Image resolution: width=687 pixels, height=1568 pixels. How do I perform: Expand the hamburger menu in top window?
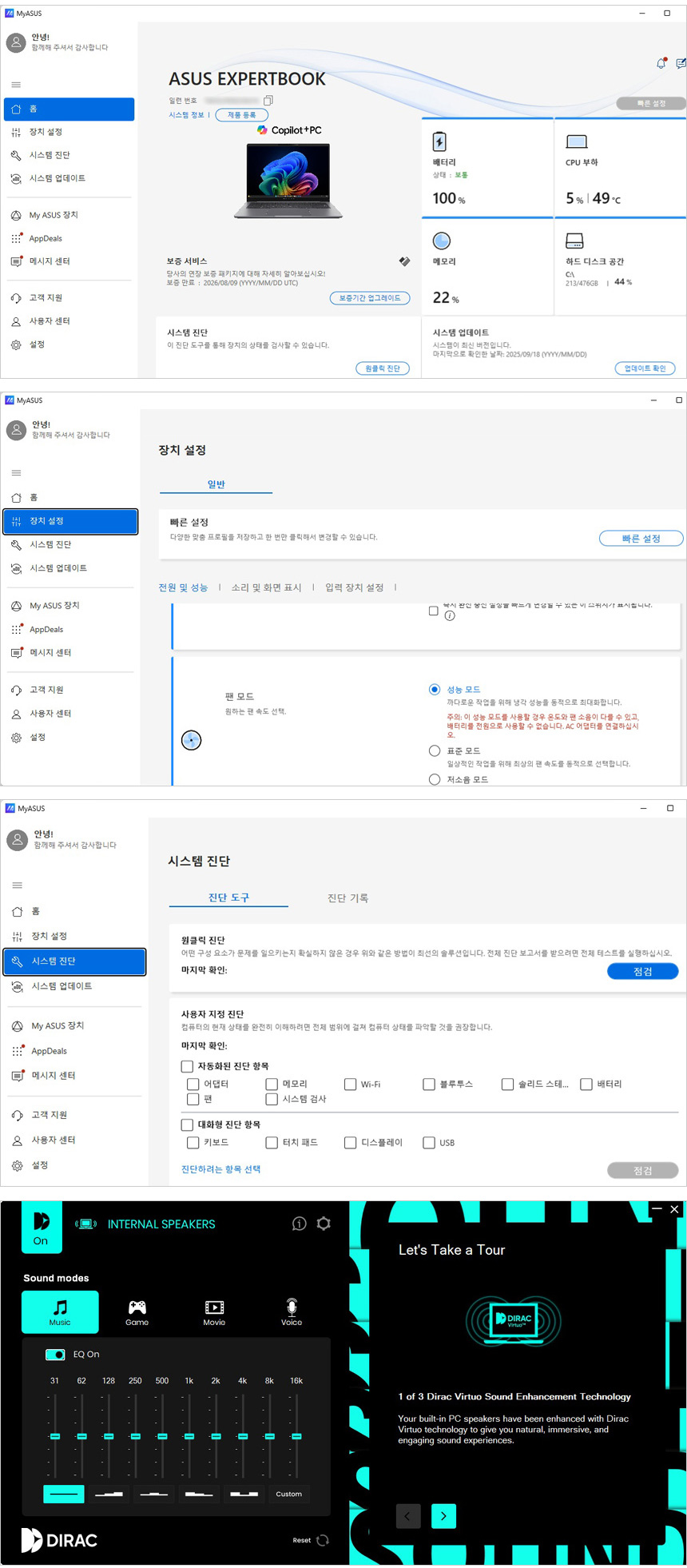(x=16, y=85)
